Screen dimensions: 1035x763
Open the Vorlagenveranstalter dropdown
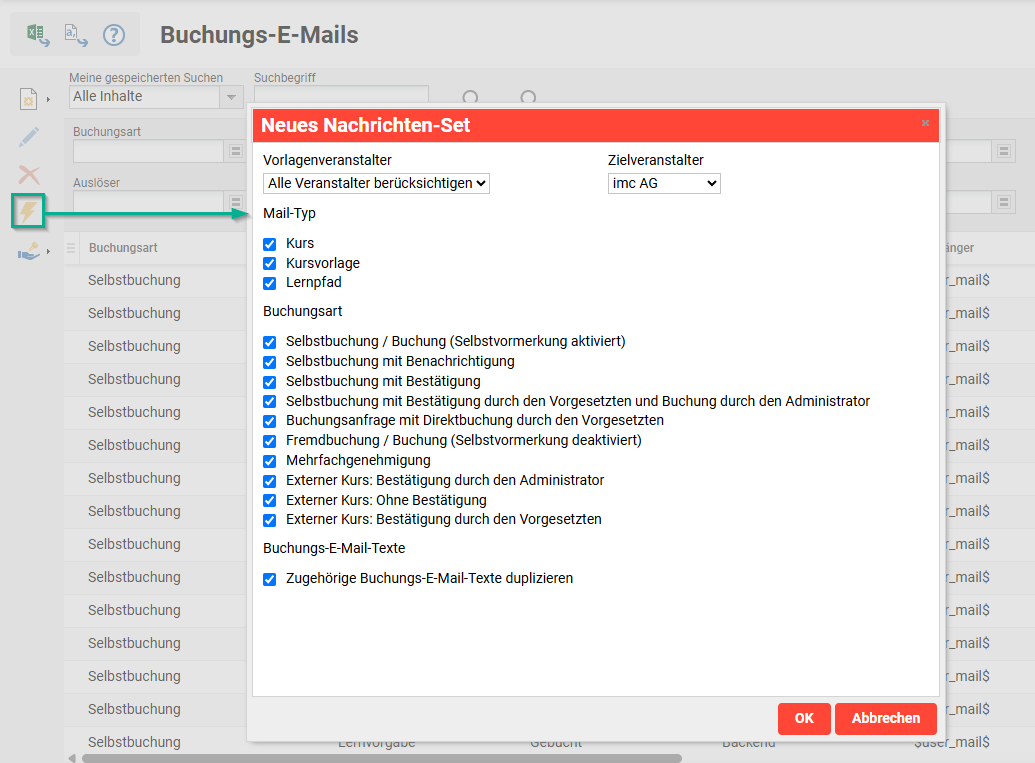(x=376, y=184)
